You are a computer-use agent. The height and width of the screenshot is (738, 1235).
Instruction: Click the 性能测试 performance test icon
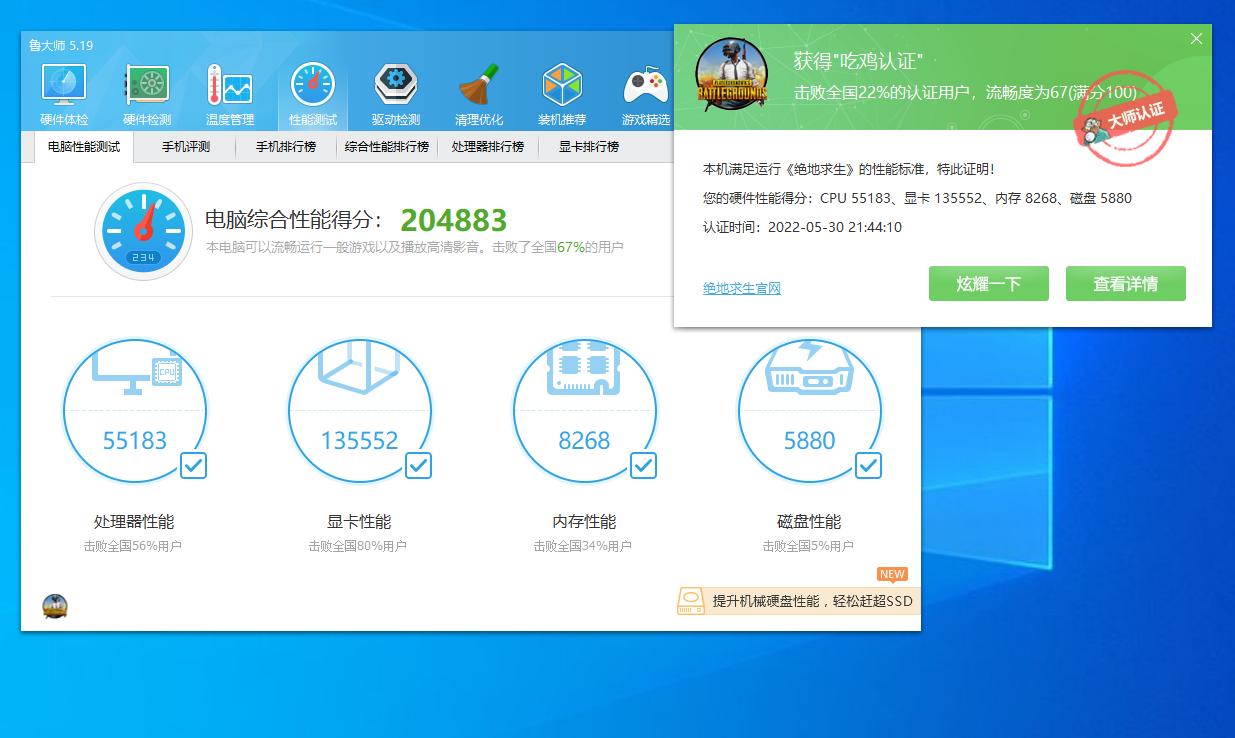313,90
